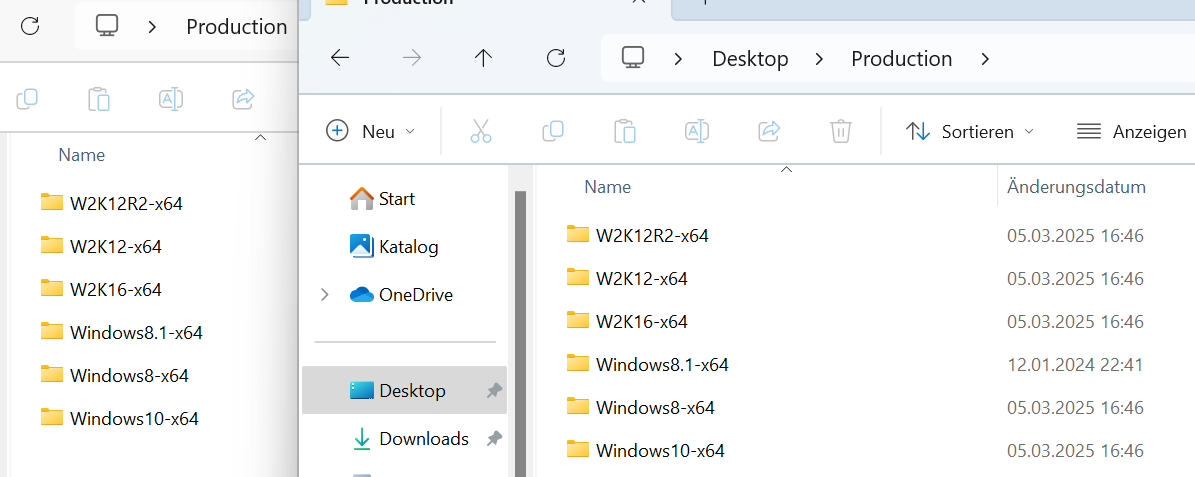Select W2K12-x64 folder in front window
The width and height of the screenshot is (1195, 477).
pos(626,279)
